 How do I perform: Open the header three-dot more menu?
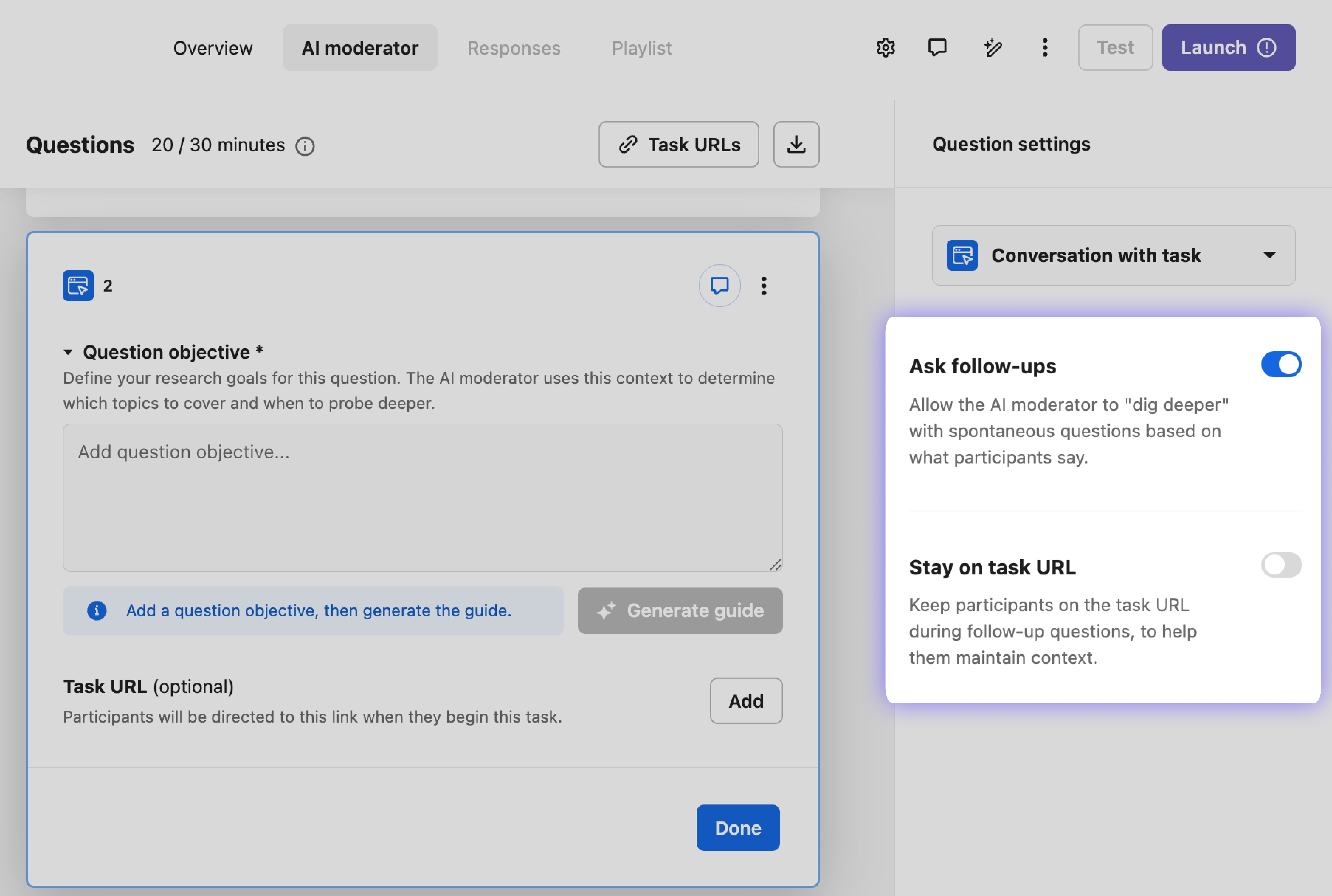pos(1045,47)
